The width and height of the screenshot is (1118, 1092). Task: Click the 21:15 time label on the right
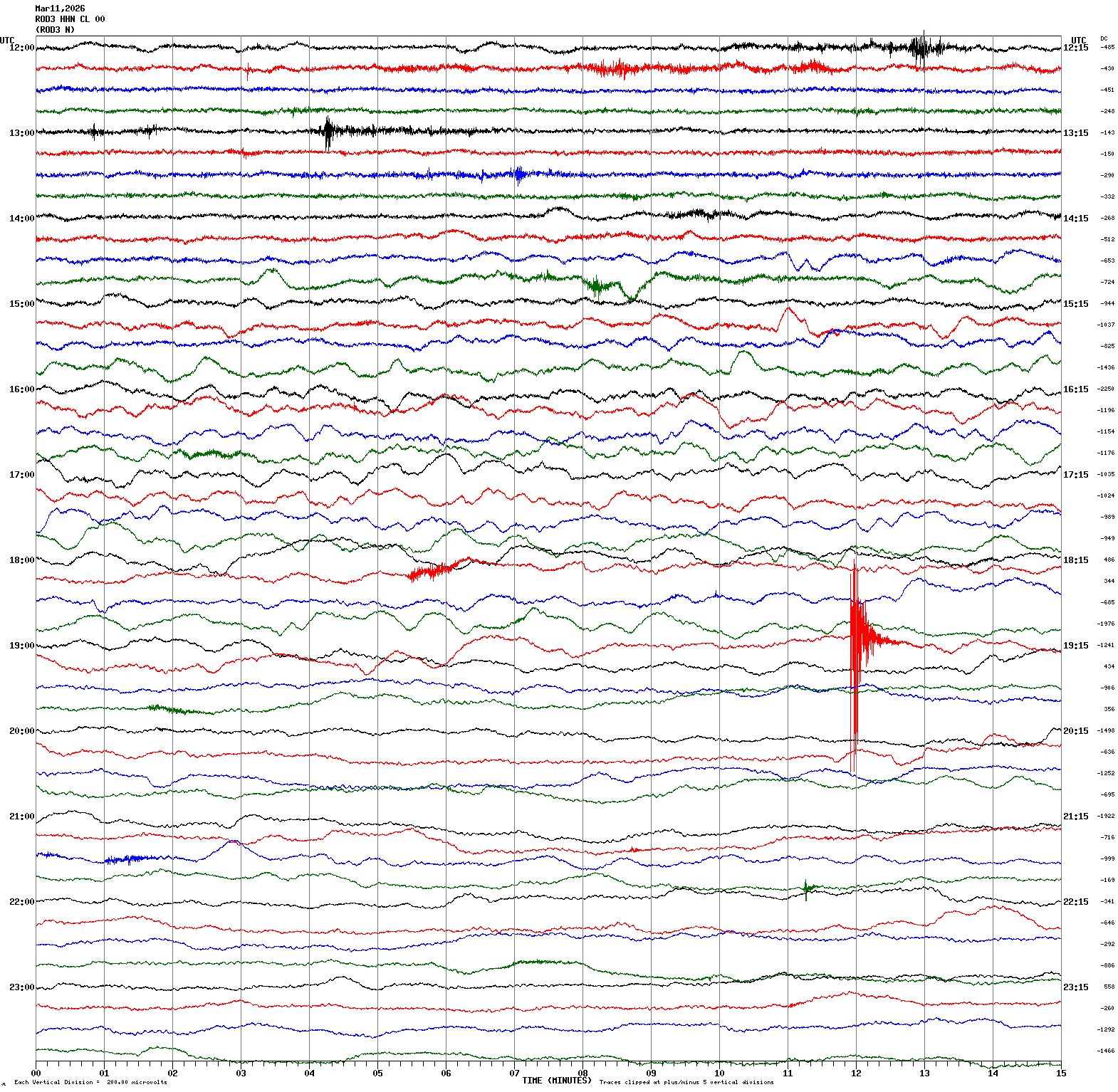[x=1075, y=817]
